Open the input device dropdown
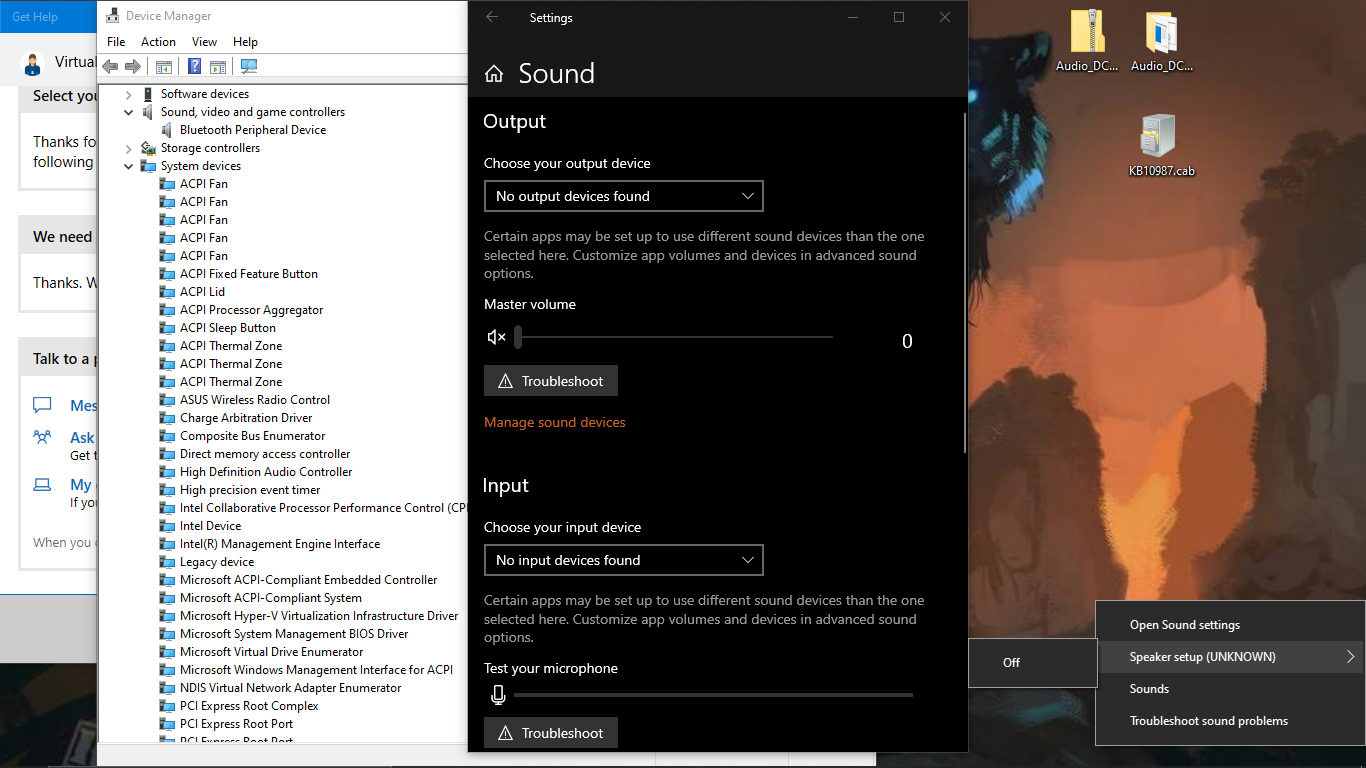This screenshot has width=1366, height=768. click(x=624, y=560)
